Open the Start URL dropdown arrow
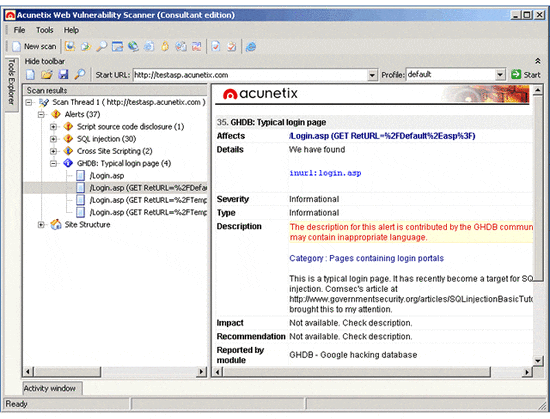Image resolution: width=550 pixels, height=419 pixels. coord(372,75)
